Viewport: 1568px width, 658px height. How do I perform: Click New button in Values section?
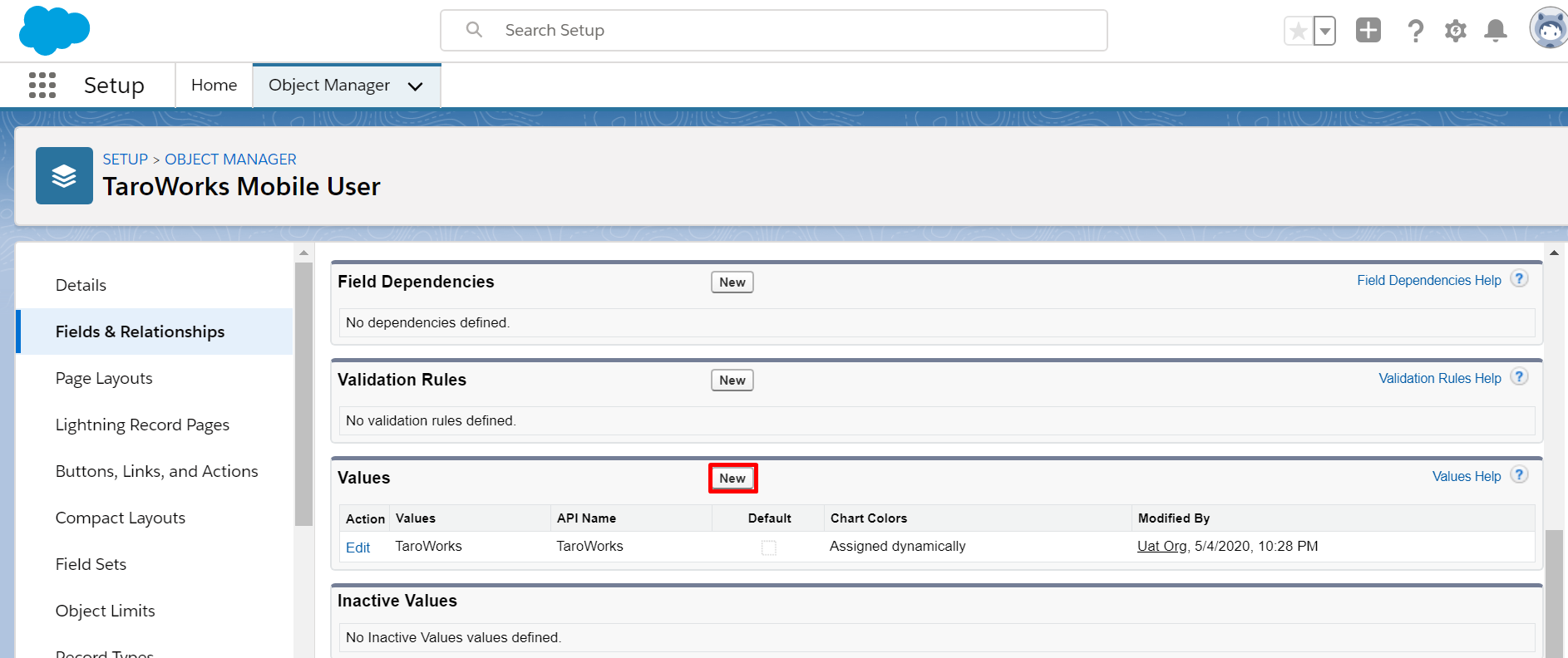(732, 479)
